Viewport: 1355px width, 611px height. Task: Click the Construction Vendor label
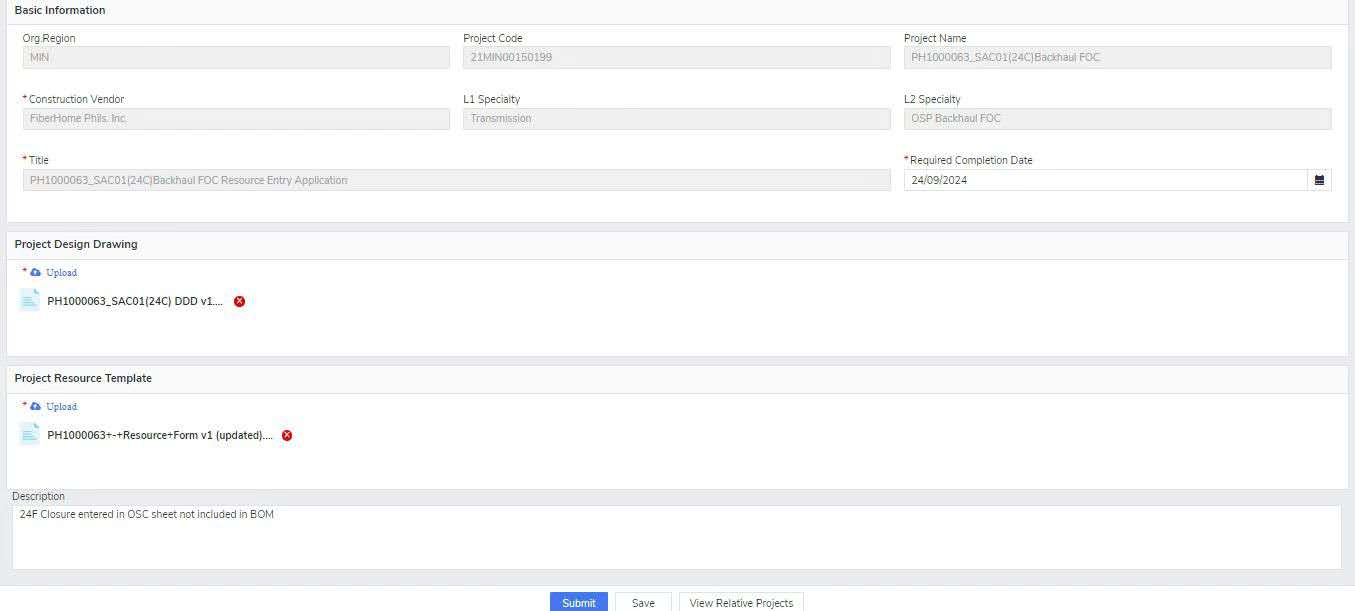(x=76, y=99)
